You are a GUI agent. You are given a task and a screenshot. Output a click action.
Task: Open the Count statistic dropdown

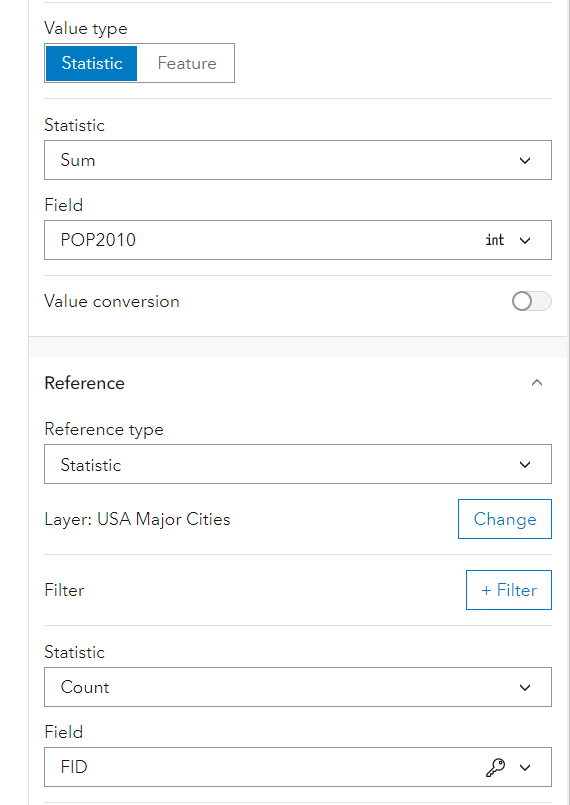pos(298,687)
